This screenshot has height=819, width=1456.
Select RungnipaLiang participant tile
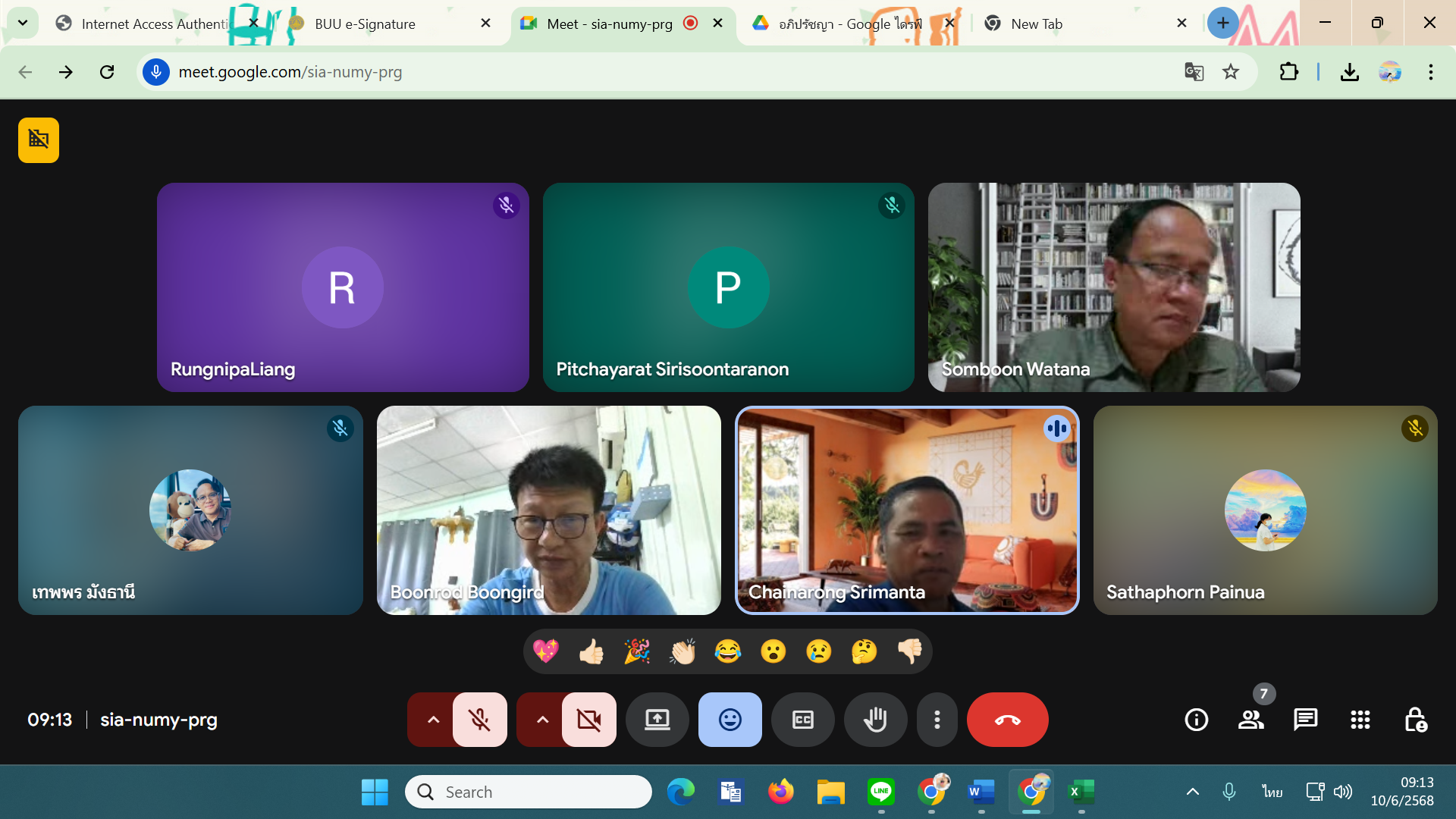tap(343, 287)
